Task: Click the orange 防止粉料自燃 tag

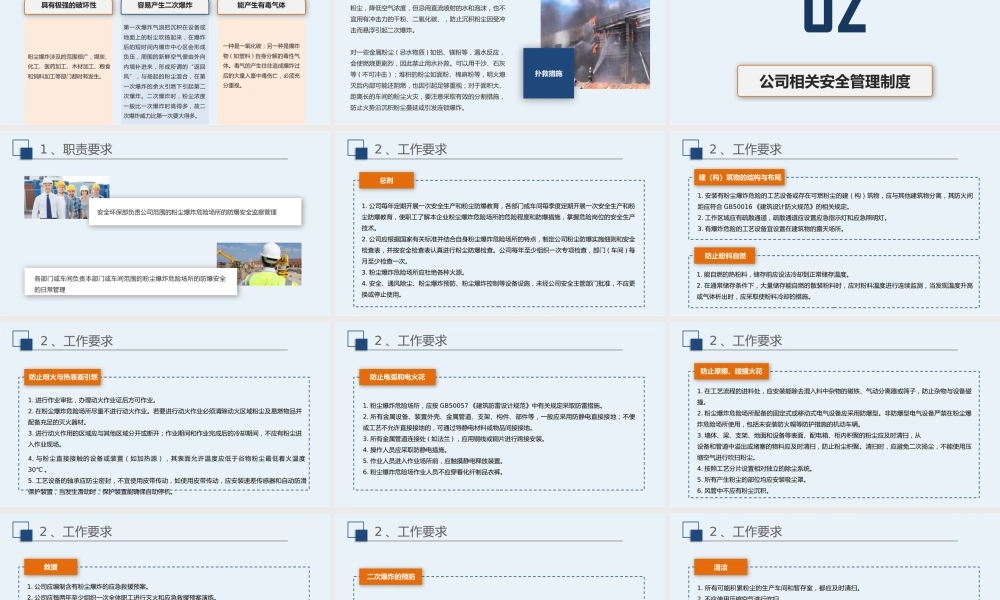Action: tap(725, 256)
